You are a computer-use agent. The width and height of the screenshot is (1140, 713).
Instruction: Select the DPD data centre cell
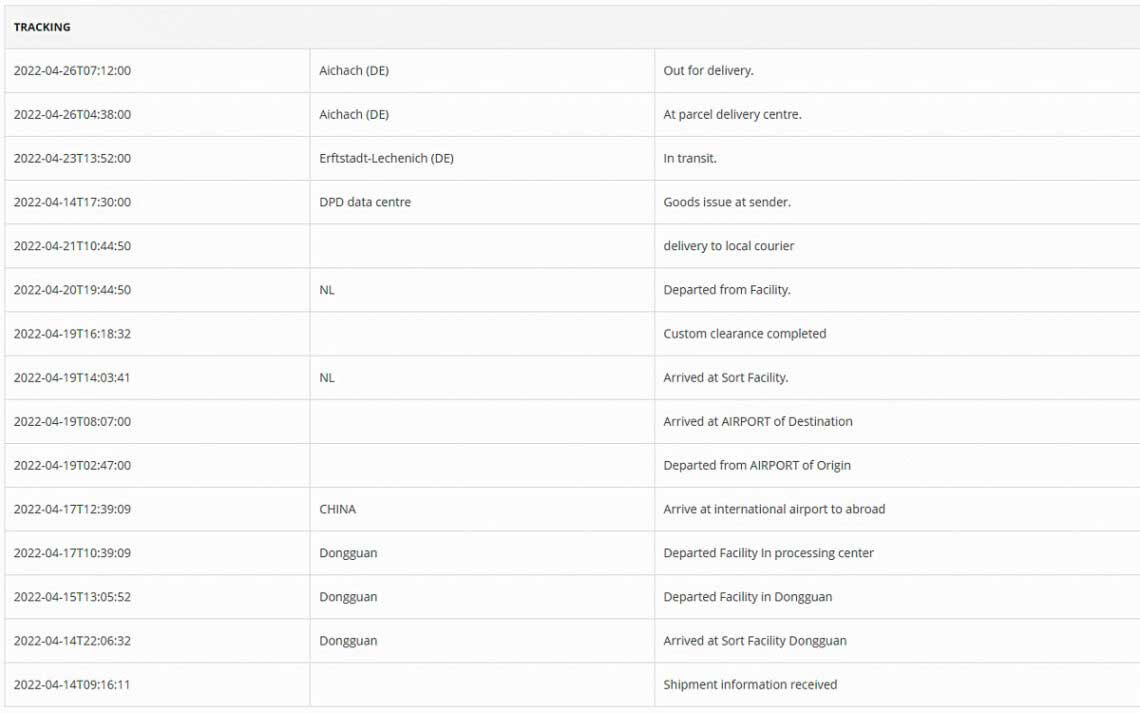pos(365,202)
